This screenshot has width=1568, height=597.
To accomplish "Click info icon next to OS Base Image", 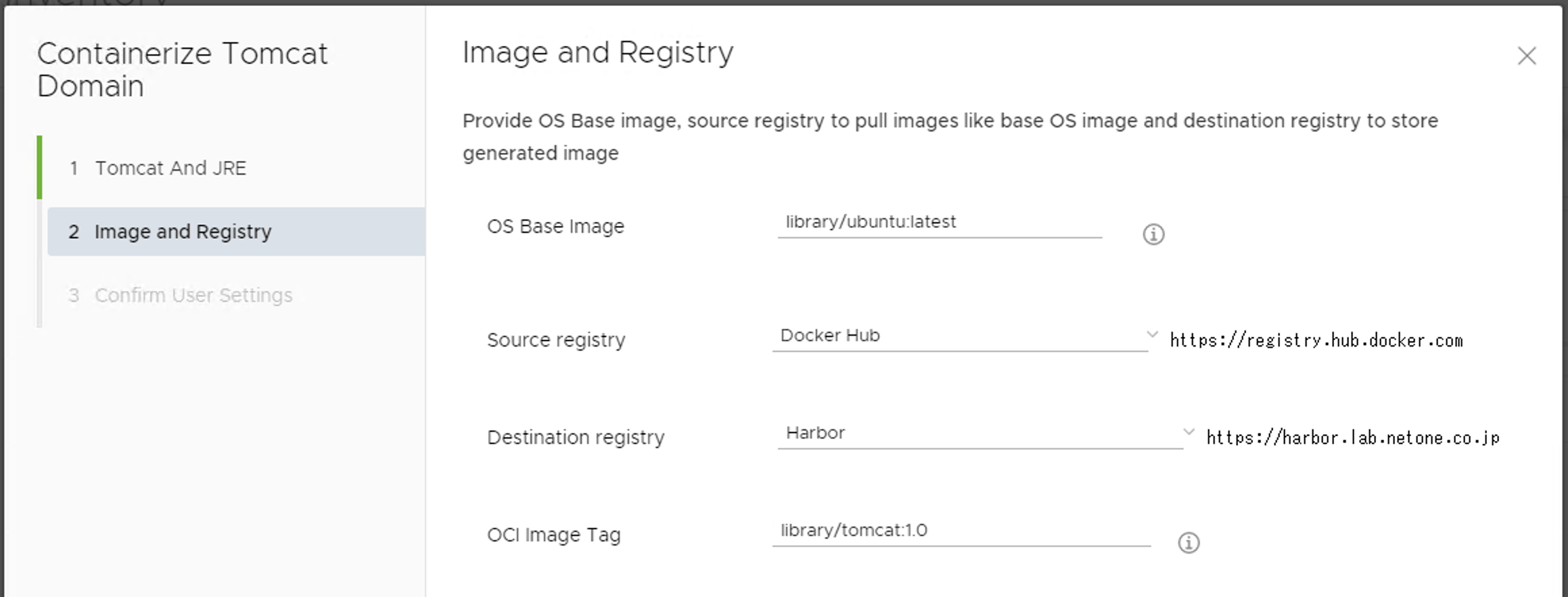I will [1153, 234].
